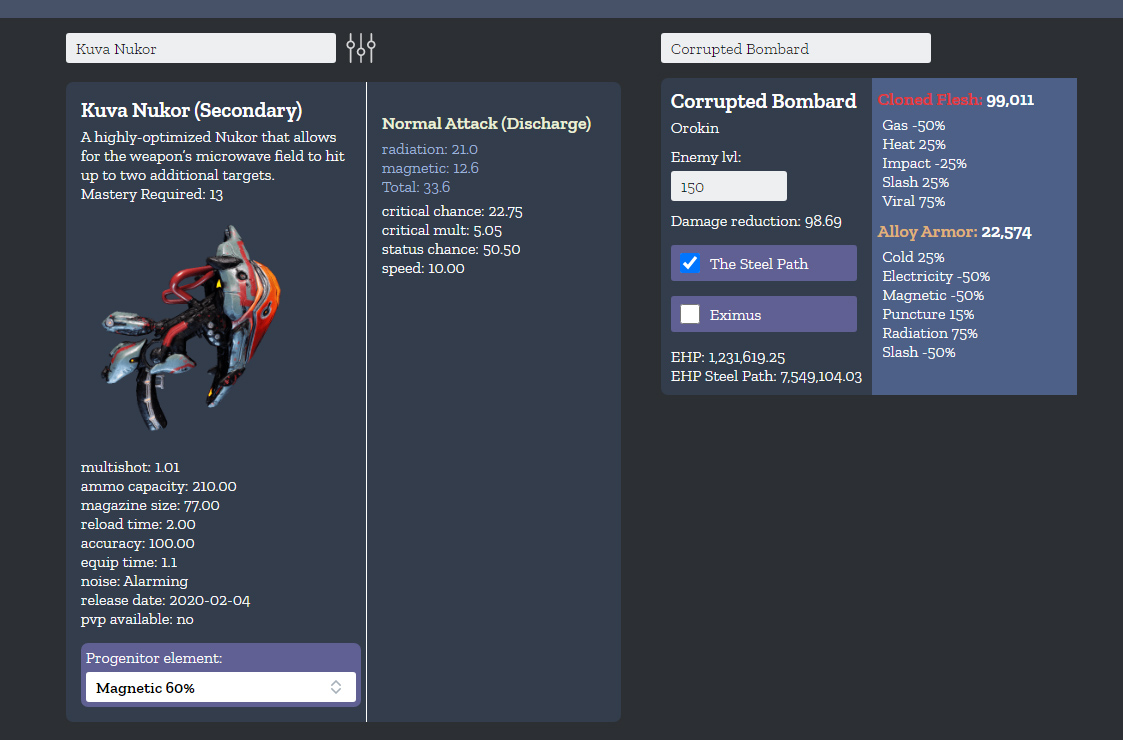Click 'accuracy: 100.00' stat
This screenshot has height=740, width=1123.
(x=138, y=543)
